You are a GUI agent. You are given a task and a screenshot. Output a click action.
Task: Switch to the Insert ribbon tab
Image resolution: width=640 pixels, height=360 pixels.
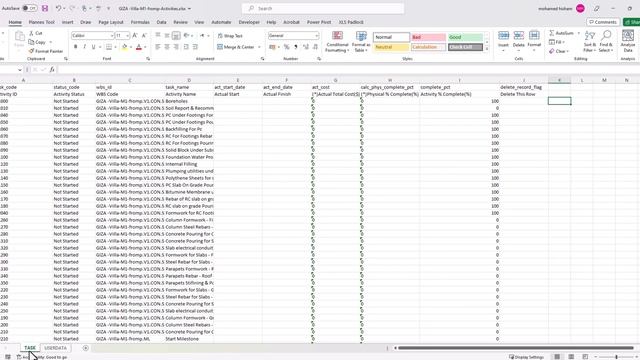pos(68,22)
